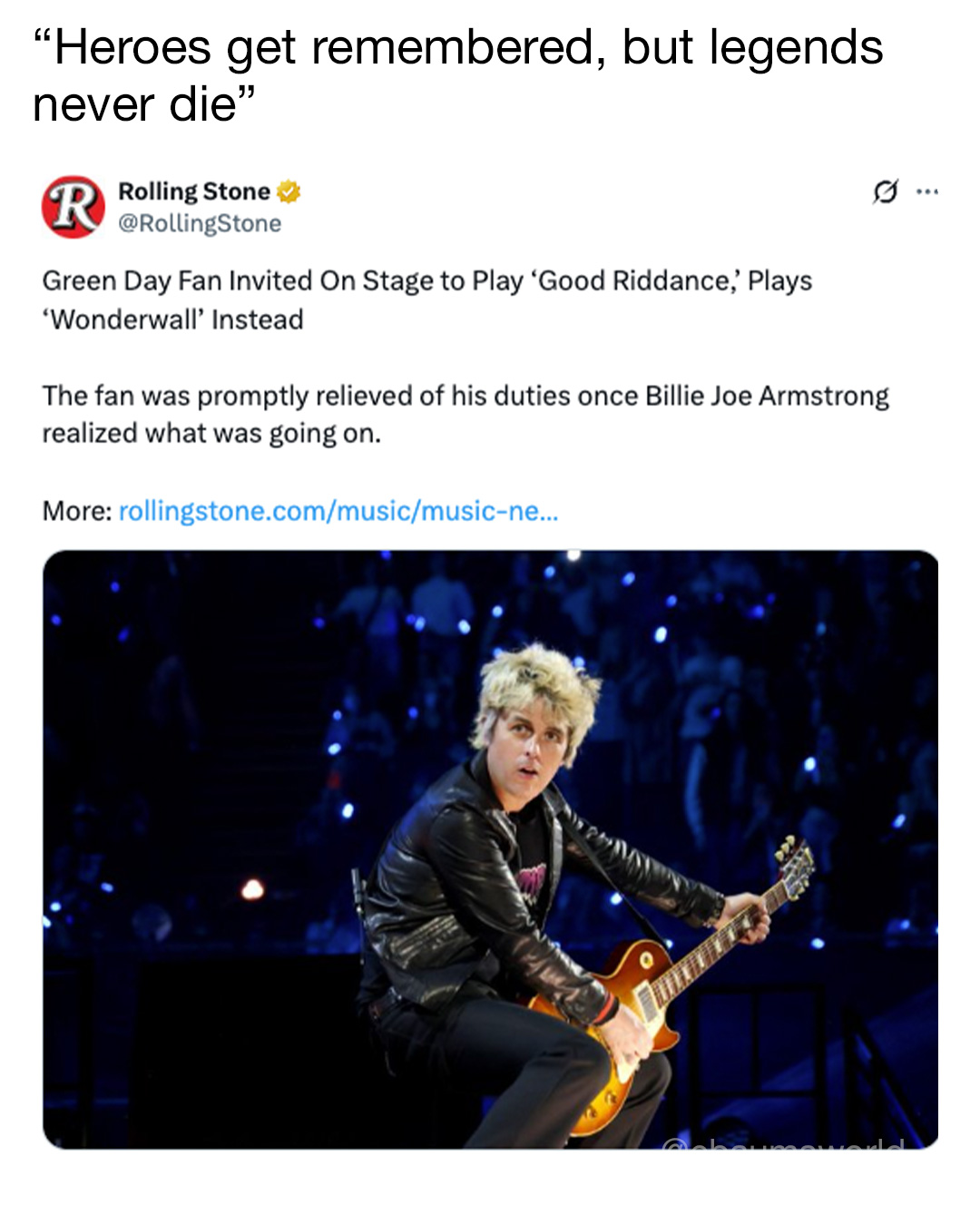
Task: Open the Rolling Stone profile avatar
Action: click(73, 207)
